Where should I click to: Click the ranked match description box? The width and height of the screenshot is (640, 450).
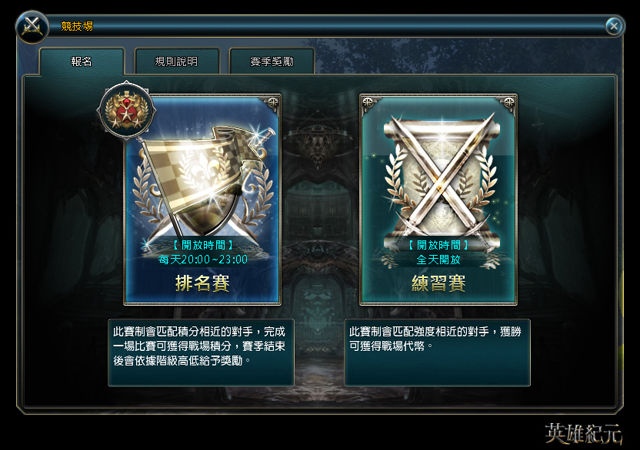pos(201,353)
